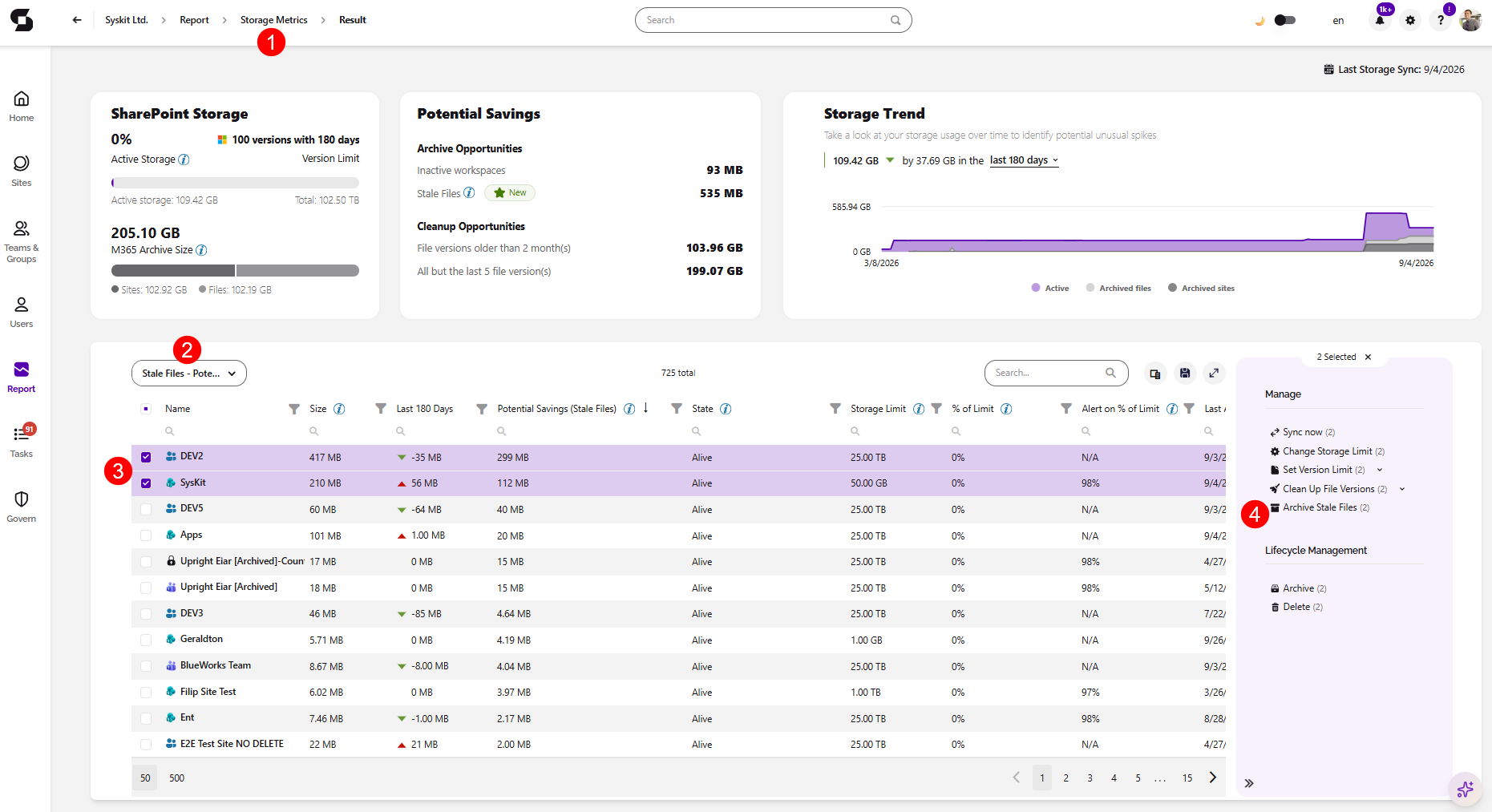Open Report breadcrumb
Viewport: 1492px width, 812px height.
(194, 20)
